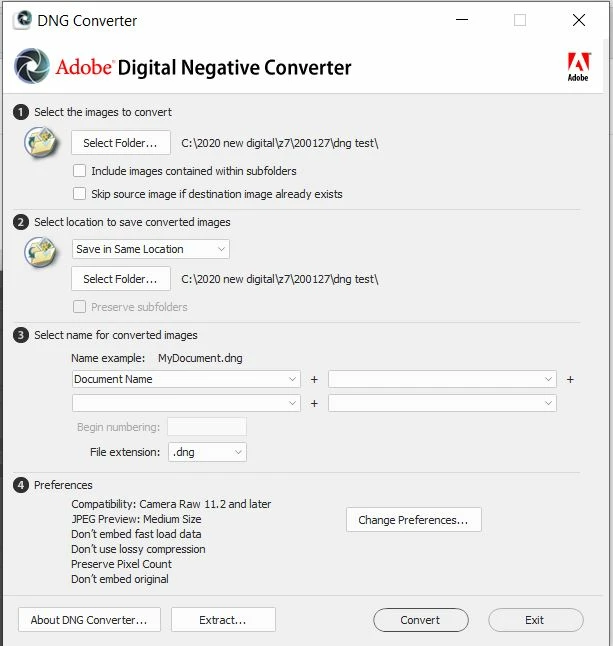Click the plus sign in second name row
This screenshot has height=646, width=613.
click(x=314, y=403)
